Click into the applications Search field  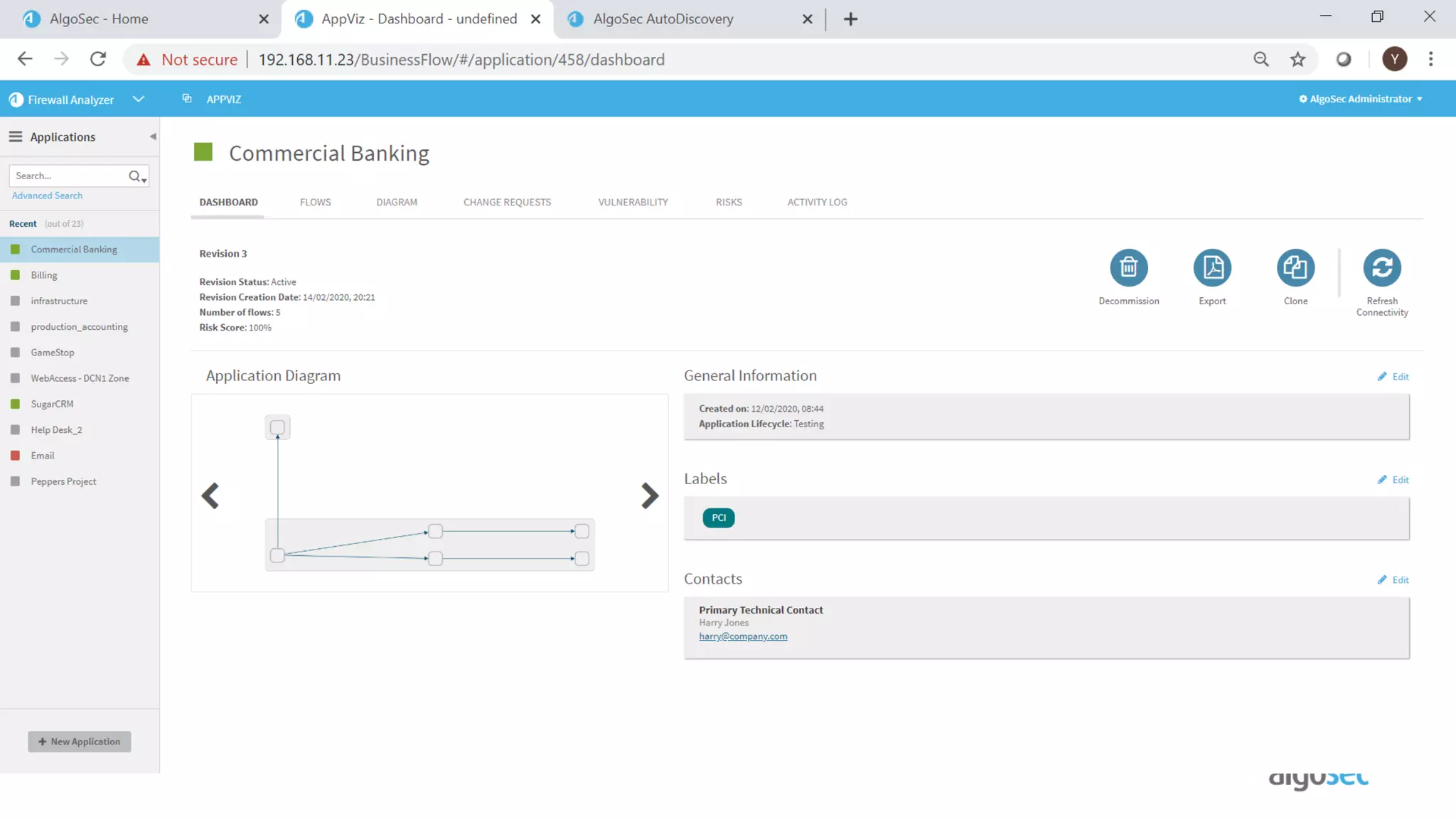pos(68,176)
